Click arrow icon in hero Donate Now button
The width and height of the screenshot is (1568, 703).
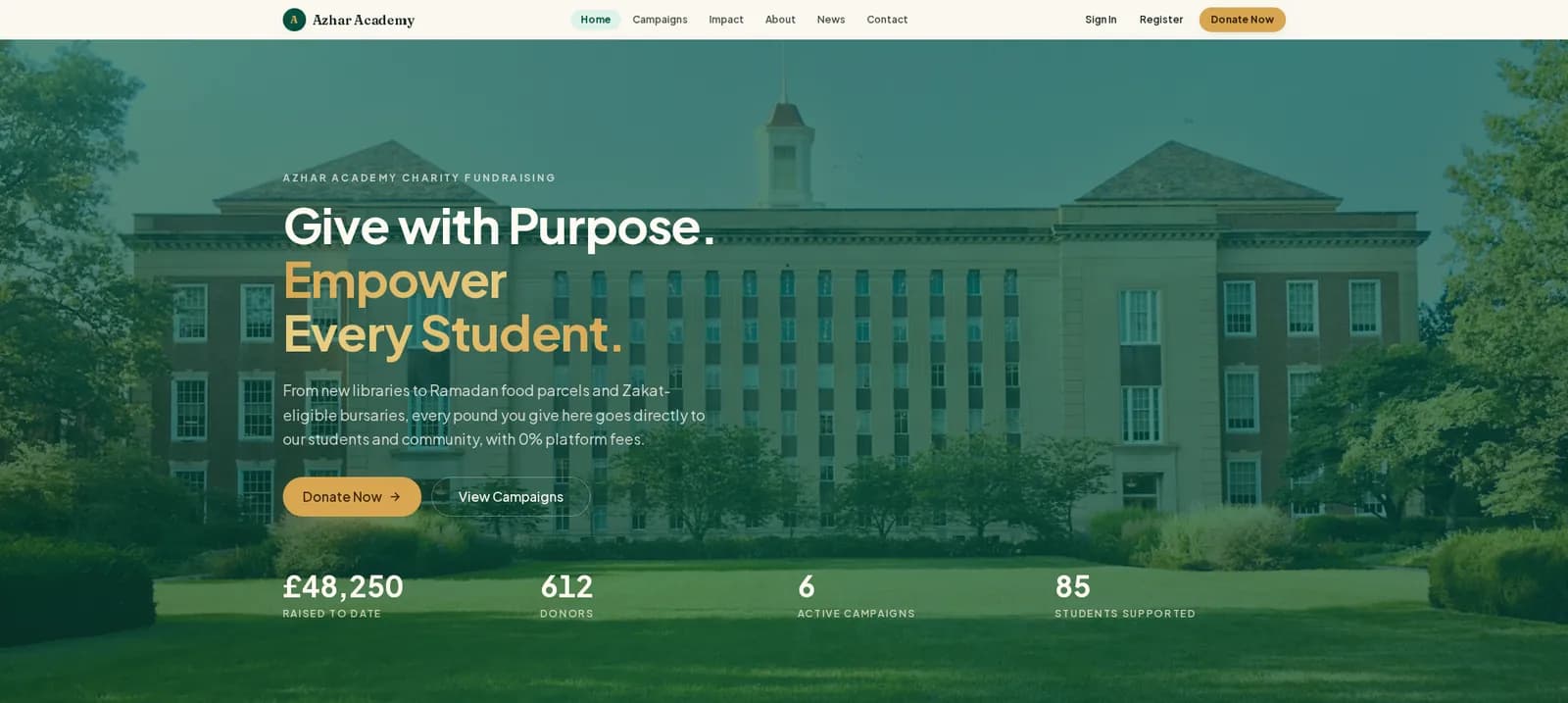coord(395,497)
